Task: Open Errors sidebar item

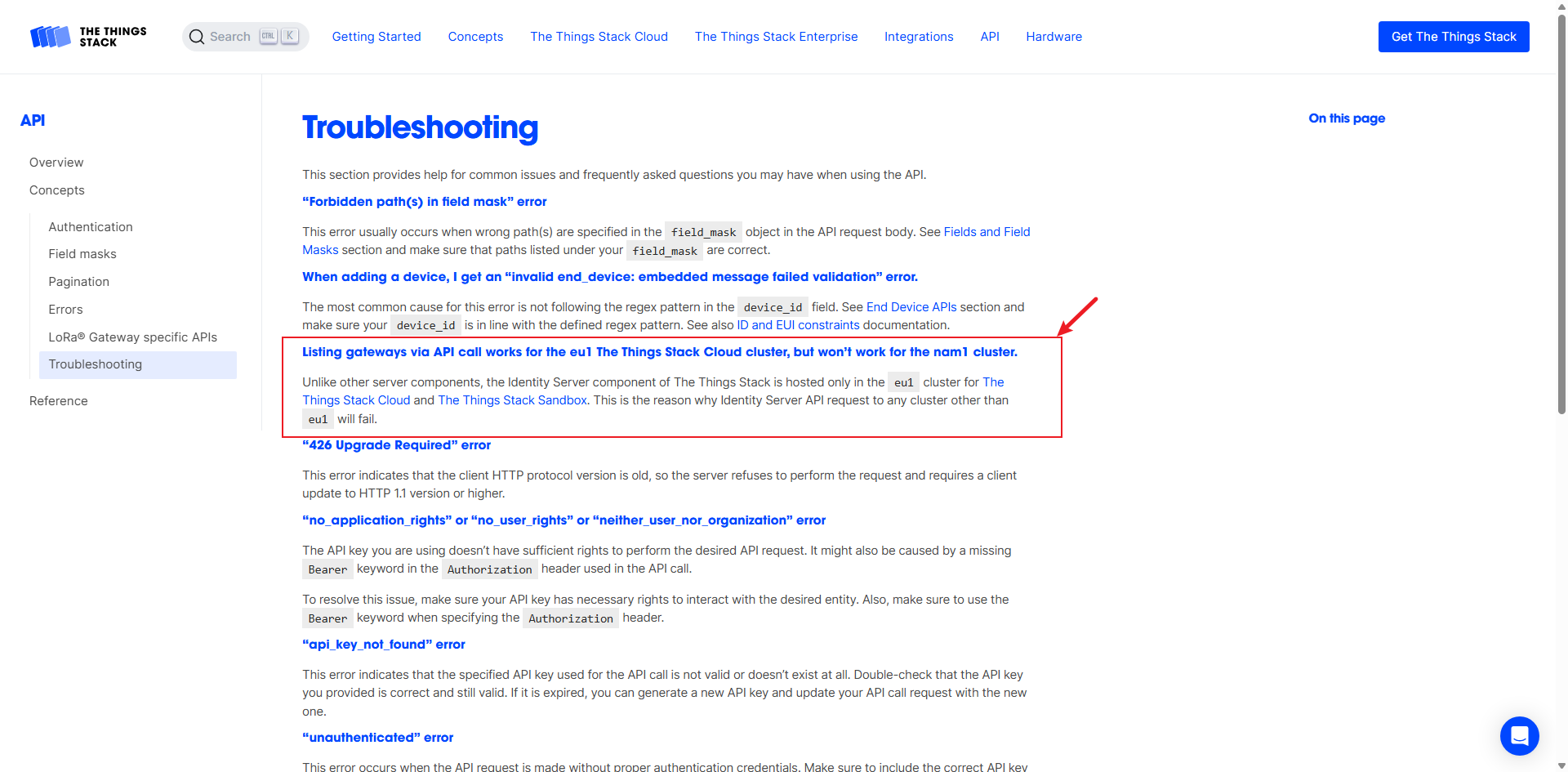Action: [x=65, y=310]
